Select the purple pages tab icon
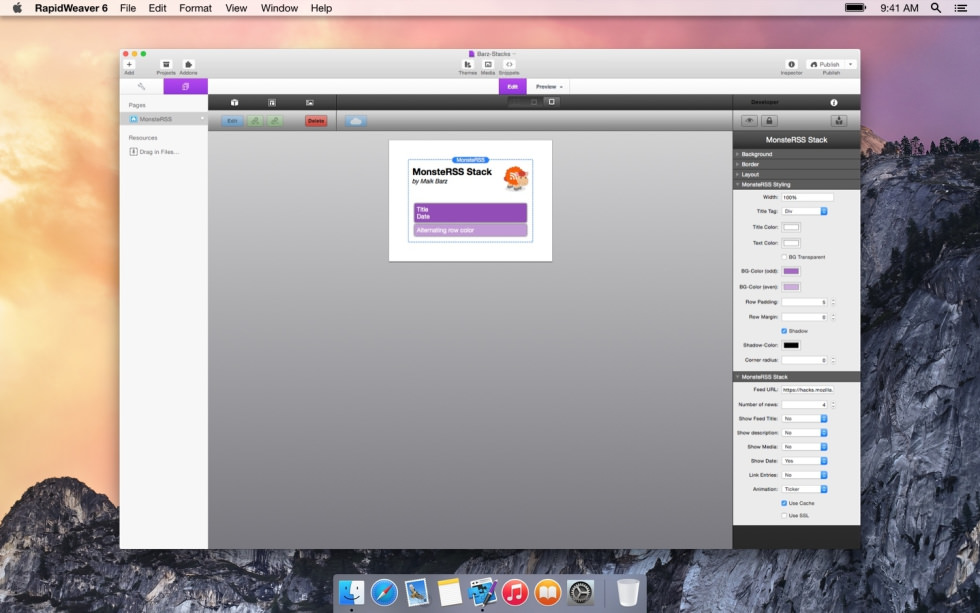980x613 pixels. [186, 86]
